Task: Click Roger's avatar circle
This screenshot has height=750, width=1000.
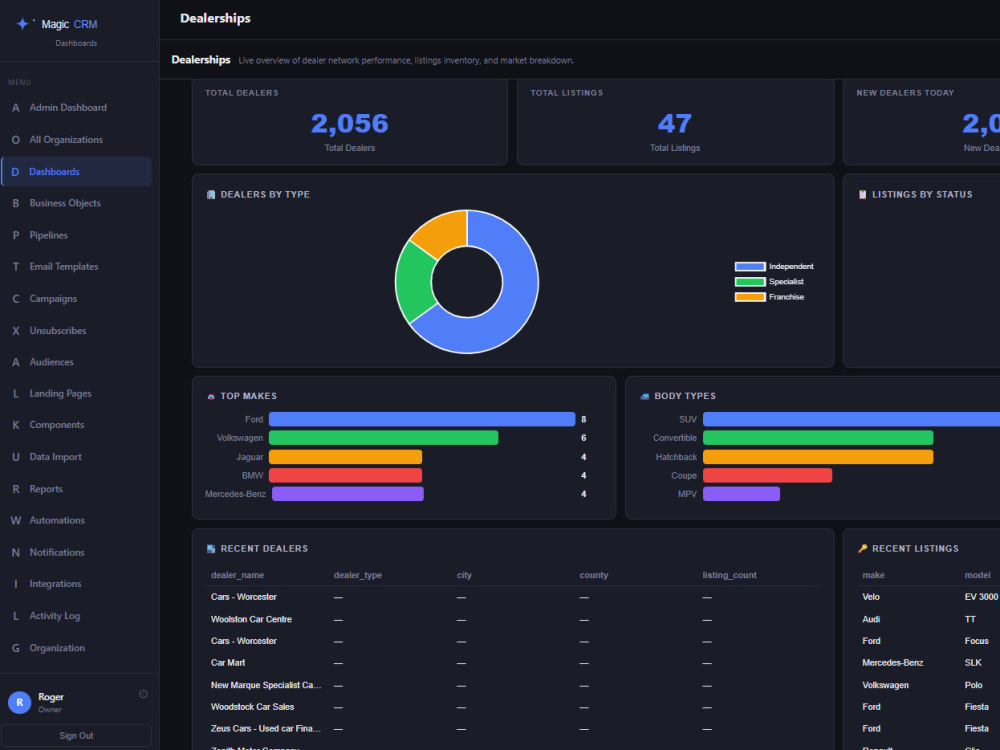Action: pos(20,702)
